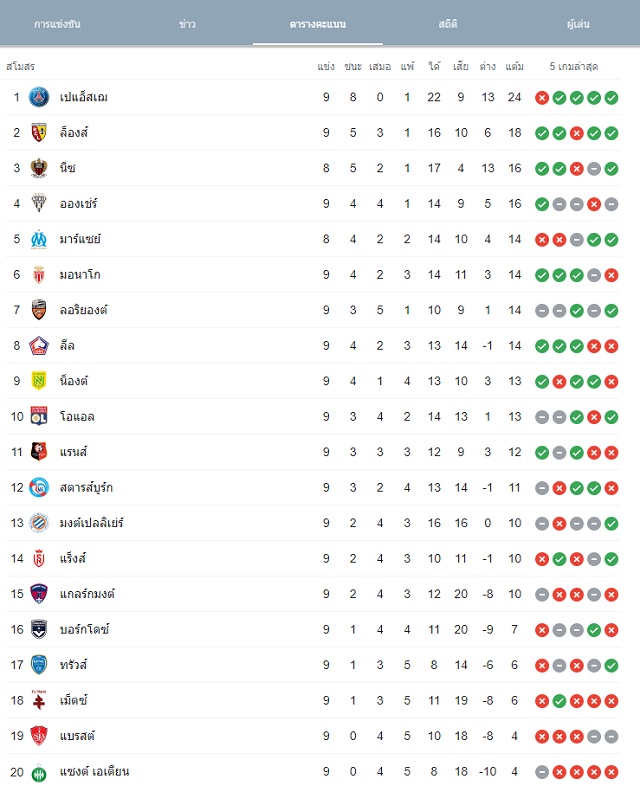
Task: Switch to the ข่าว tab
Action: coord(187,24)
